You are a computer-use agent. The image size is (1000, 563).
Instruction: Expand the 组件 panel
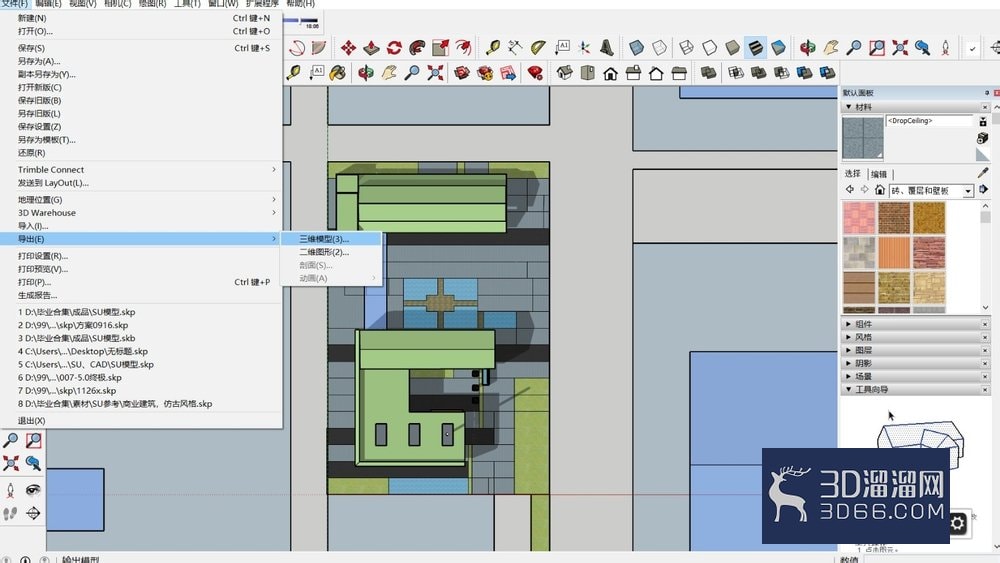point(915,324)
